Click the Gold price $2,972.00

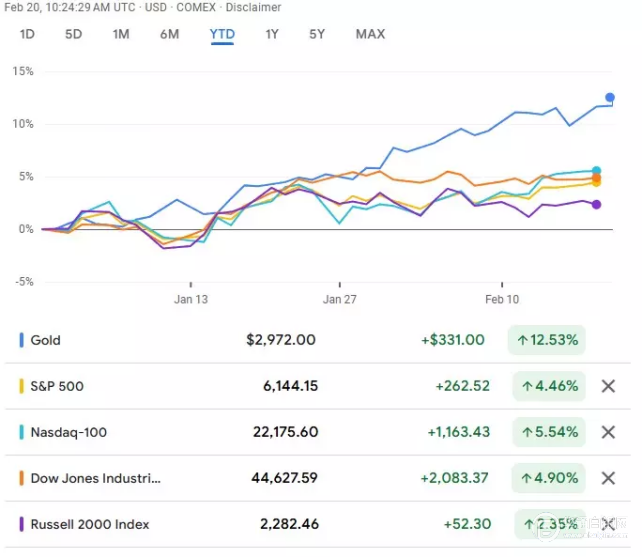click(x=281, y=340)
